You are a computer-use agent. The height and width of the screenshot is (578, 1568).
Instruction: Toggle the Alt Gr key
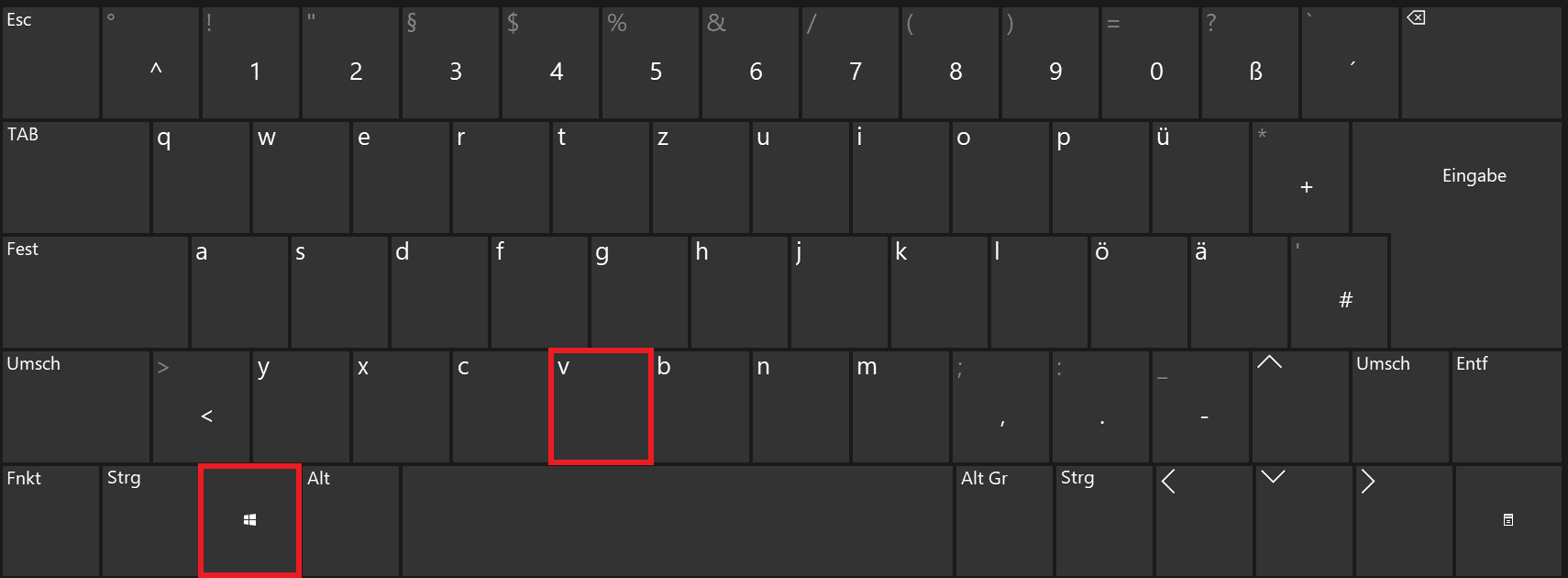tap(1003, 521)
